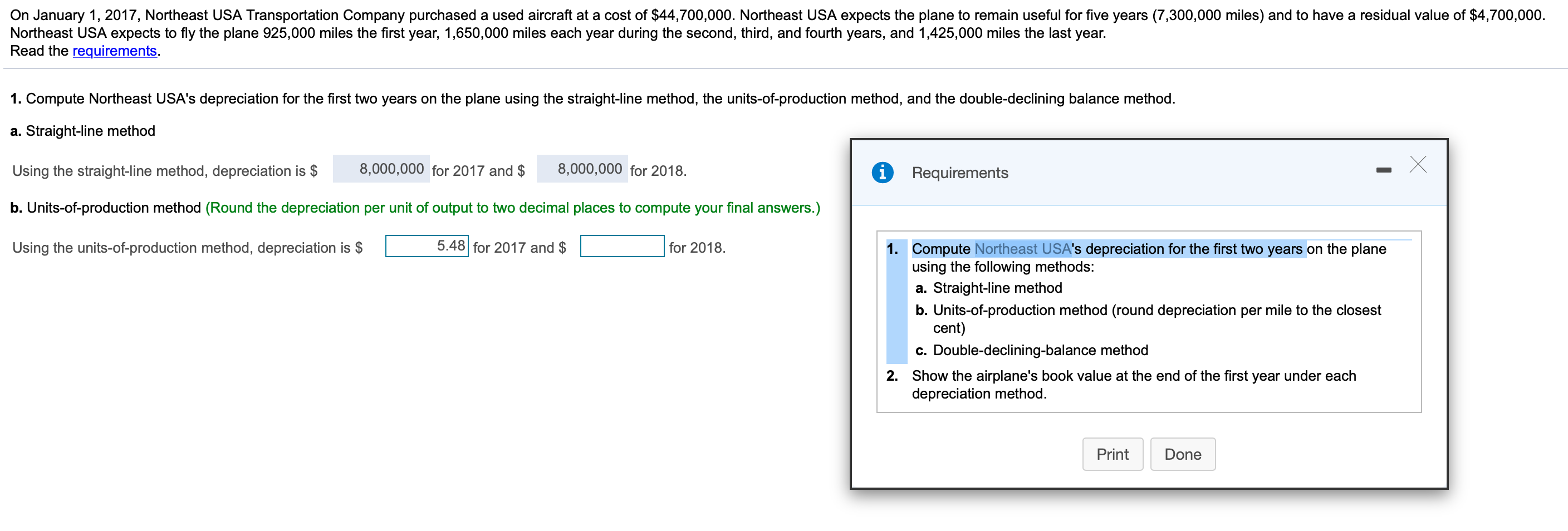
Task: Close the Requirements dialog with the X
Action: (1418, 164)
